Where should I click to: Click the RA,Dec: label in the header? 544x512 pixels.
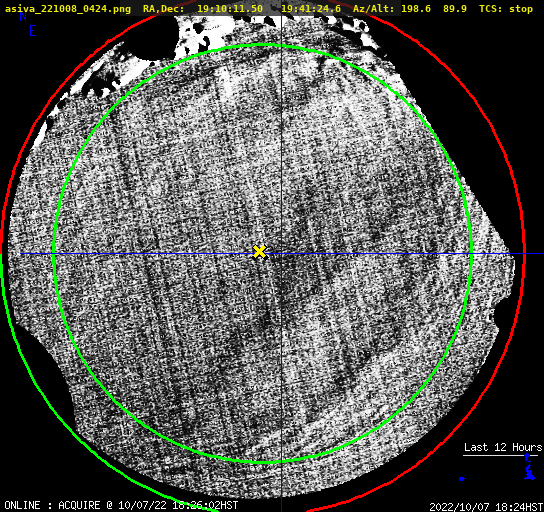(164, 9)
